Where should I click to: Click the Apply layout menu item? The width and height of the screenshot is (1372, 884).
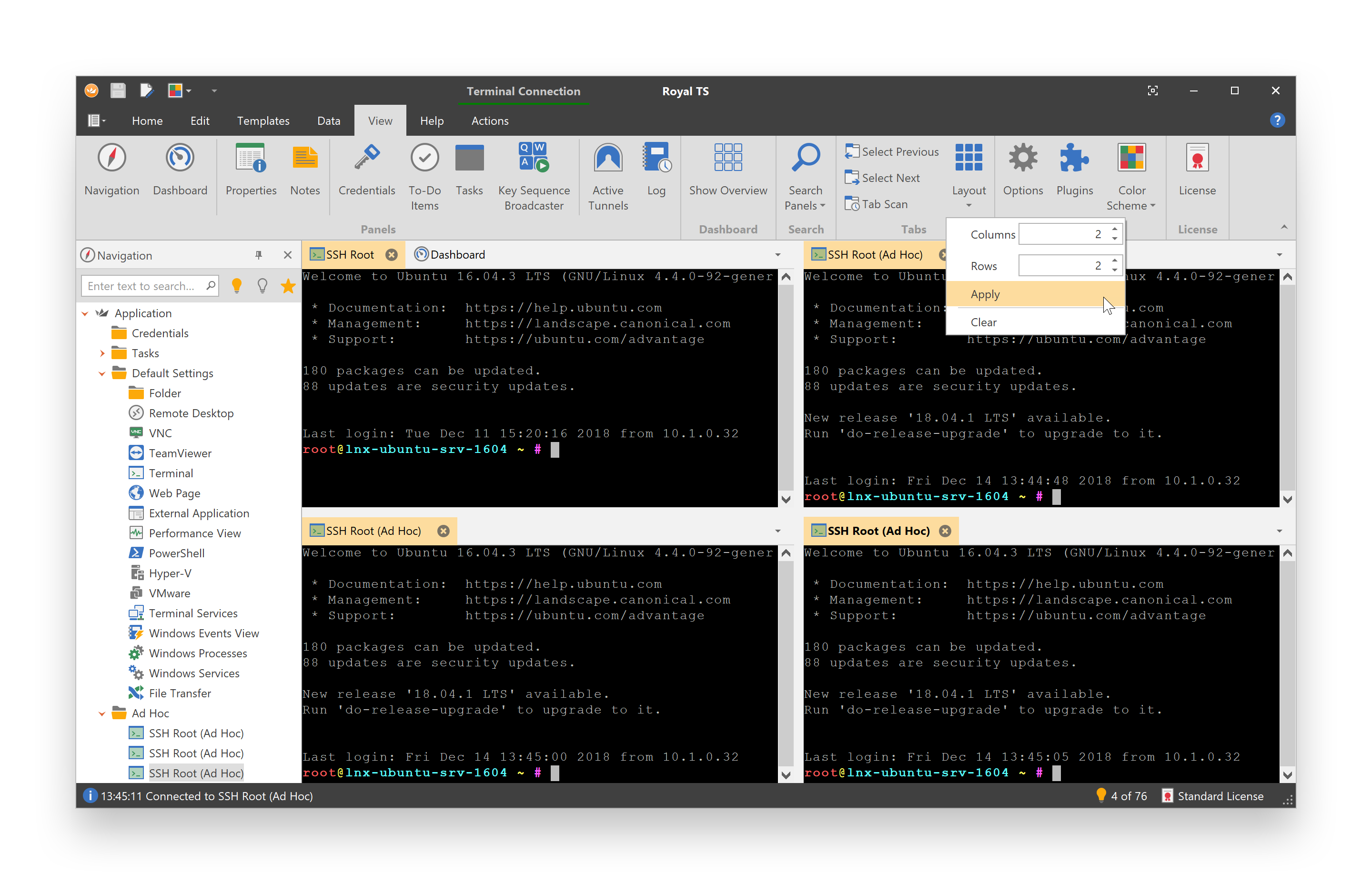coord(1035,294)
